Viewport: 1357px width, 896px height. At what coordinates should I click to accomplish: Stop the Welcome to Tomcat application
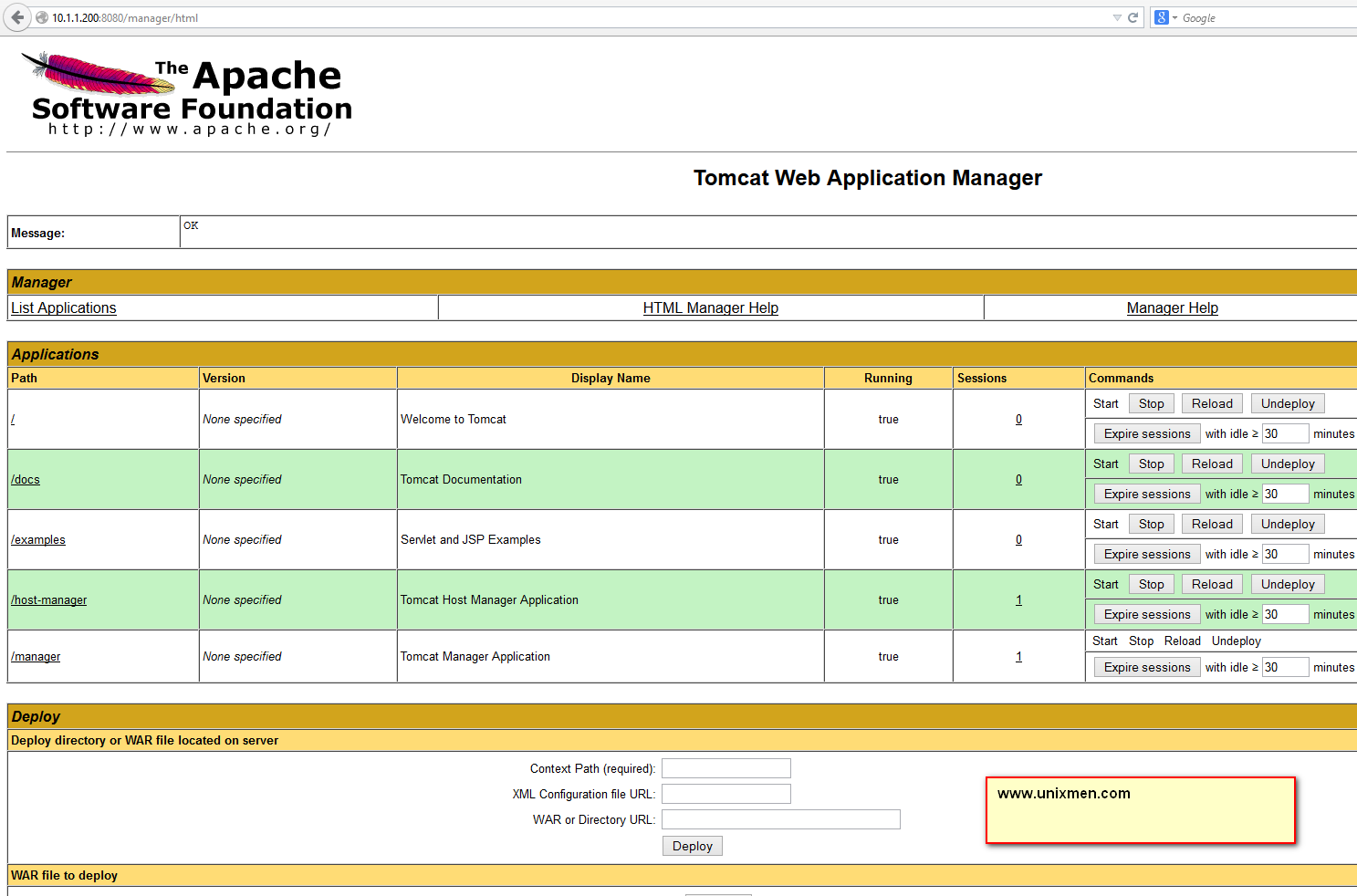pyautogui.click(x=1152, y=403)
